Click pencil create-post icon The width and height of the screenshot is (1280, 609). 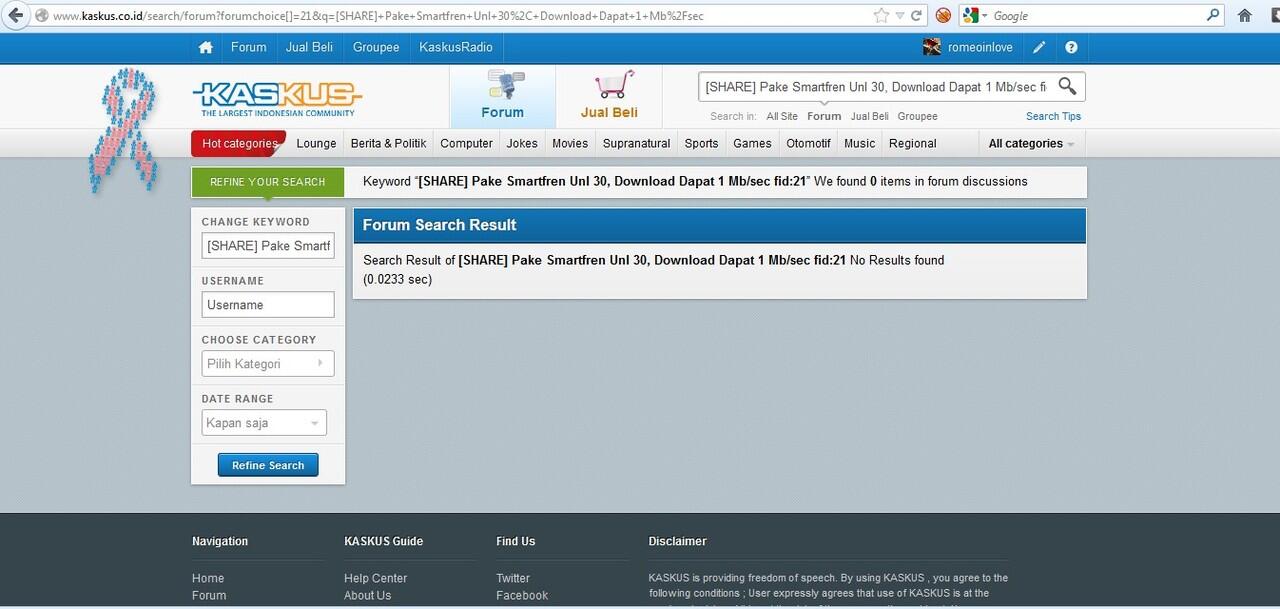point(1040,47)
